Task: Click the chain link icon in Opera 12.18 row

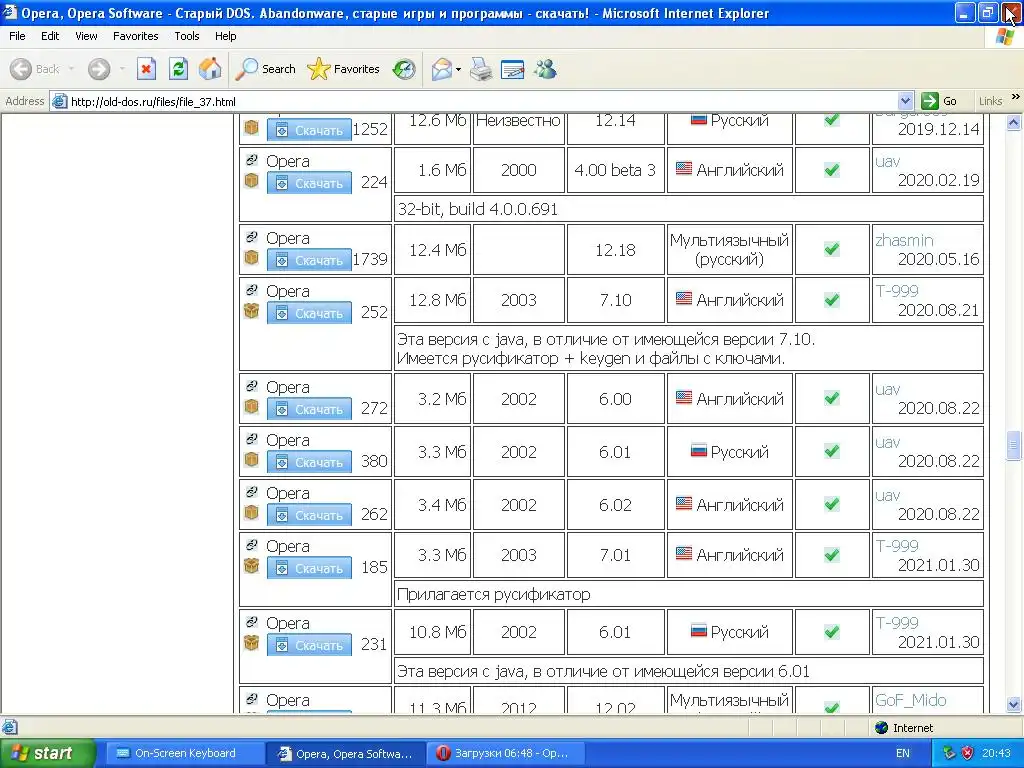Action: point(251,236)
